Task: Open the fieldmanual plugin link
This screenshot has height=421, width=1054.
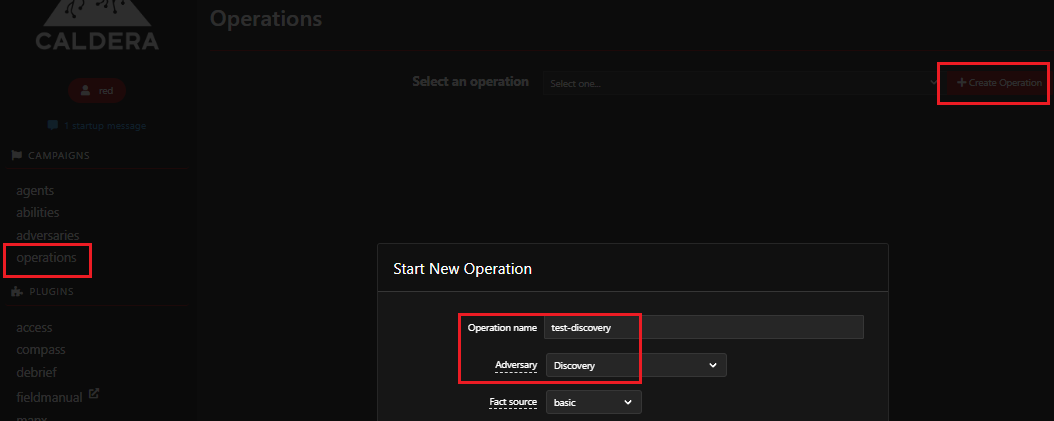Action: click(49, 397)
